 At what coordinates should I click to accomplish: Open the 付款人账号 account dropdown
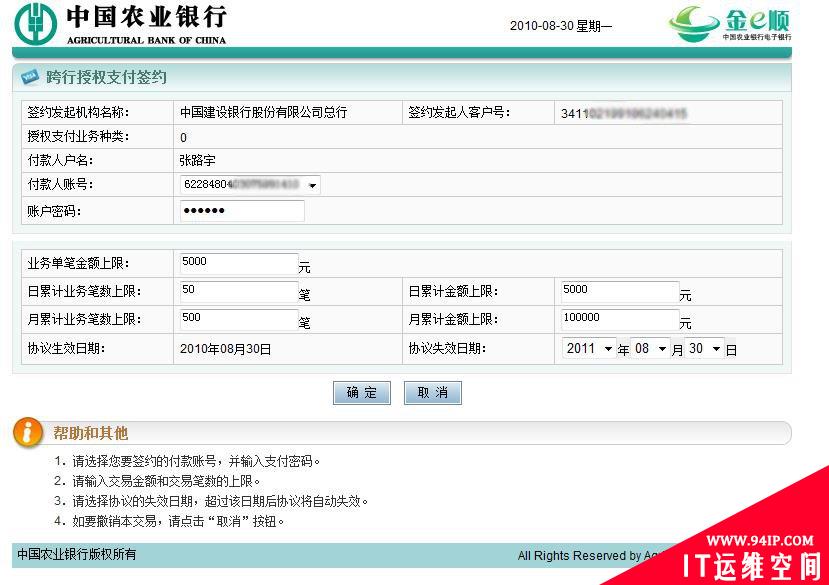pos(250,185)
